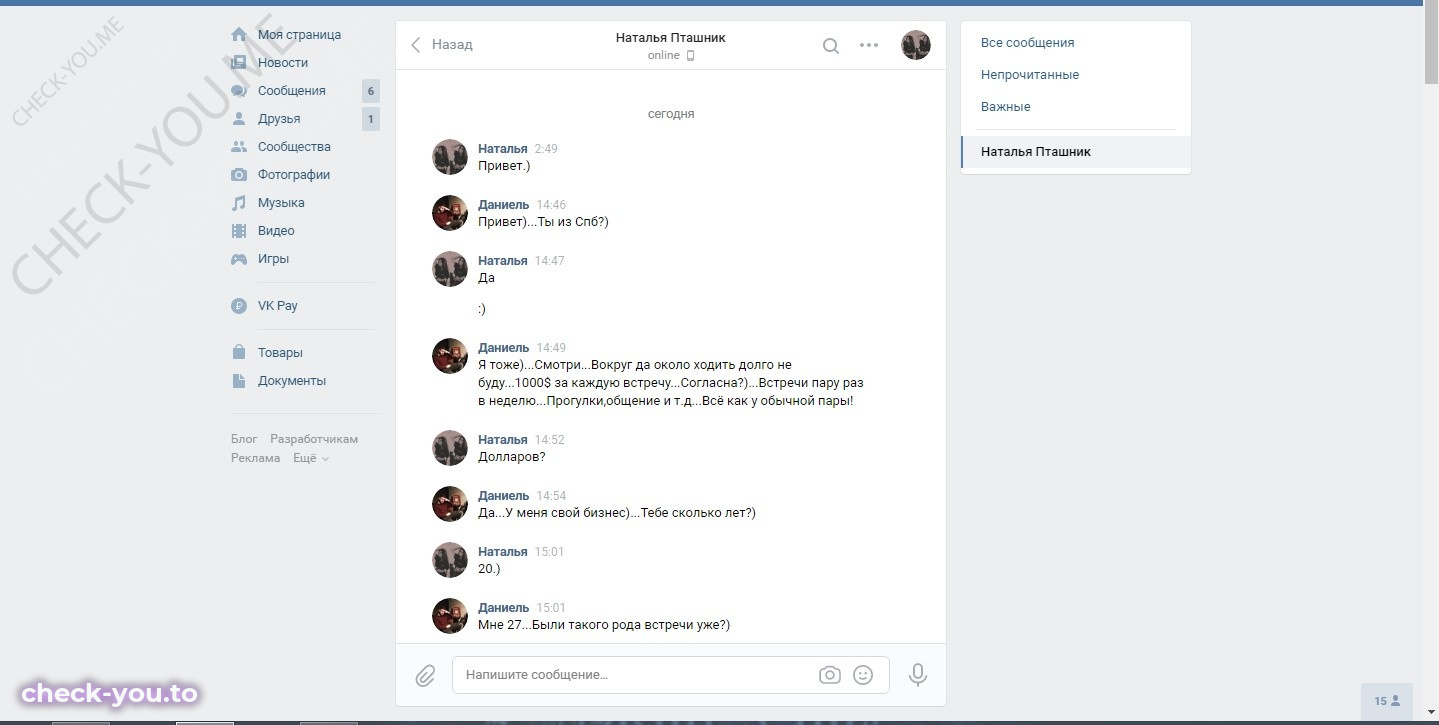Open the three-dots chat actions menu
The width and height of the screenshot is (1439, 725).
click(869, 45)
